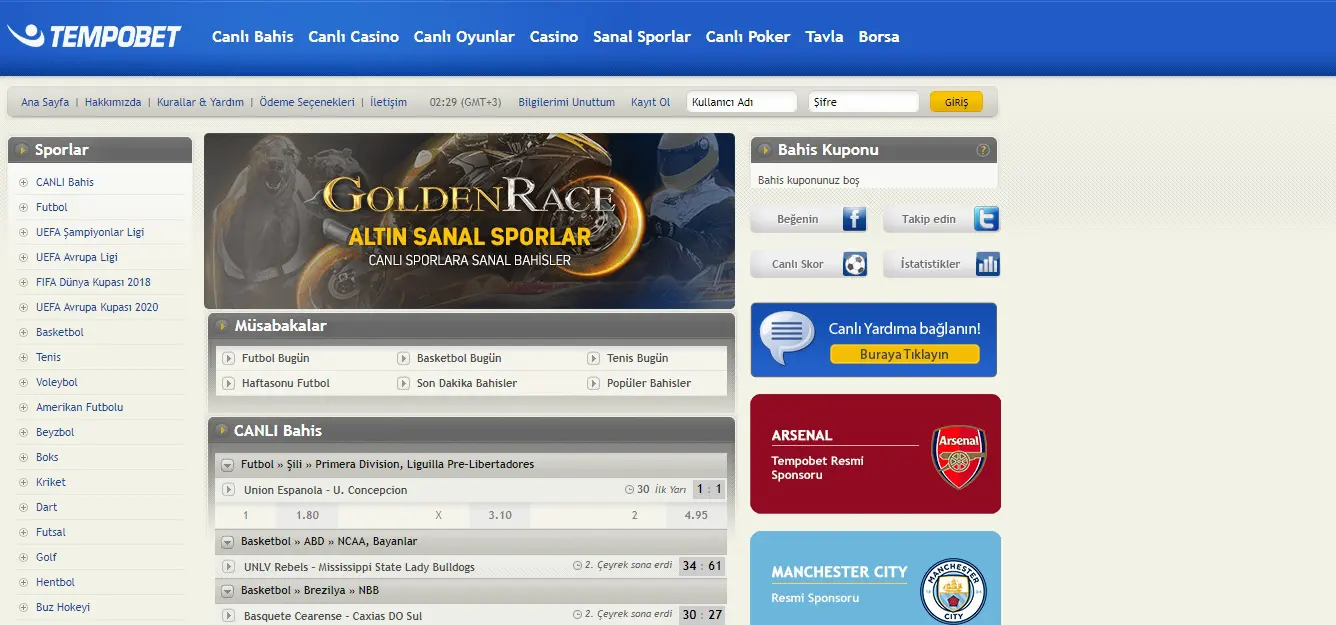Click the round arrow icon in the Sporlar header
The height and width of the screenshot is (625, 1336).
tap(22, 150)
